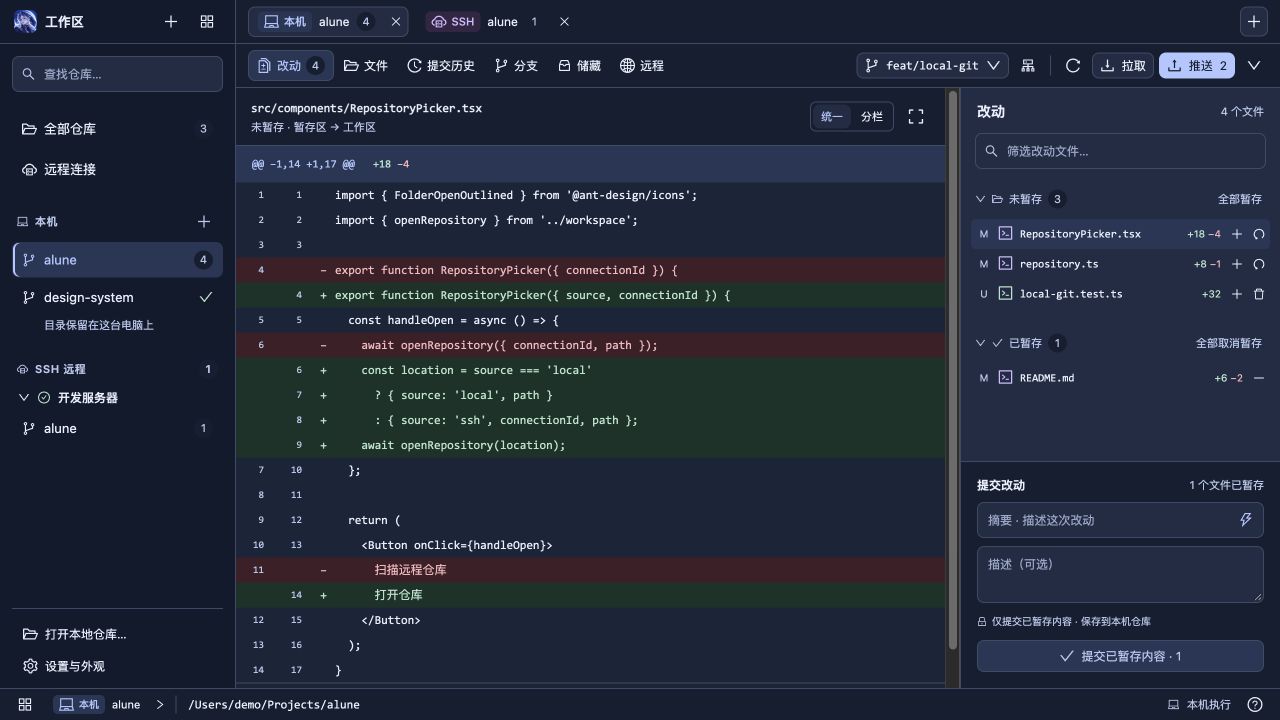Select the design-system repository
Screen dimensions: 1280x720
click(117, 297)
